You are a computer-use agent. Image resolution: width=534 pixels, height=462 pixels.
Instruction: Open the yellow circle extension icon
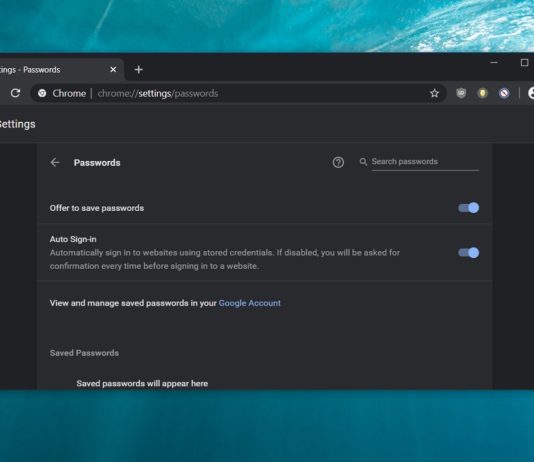click(x=482, y=93)
